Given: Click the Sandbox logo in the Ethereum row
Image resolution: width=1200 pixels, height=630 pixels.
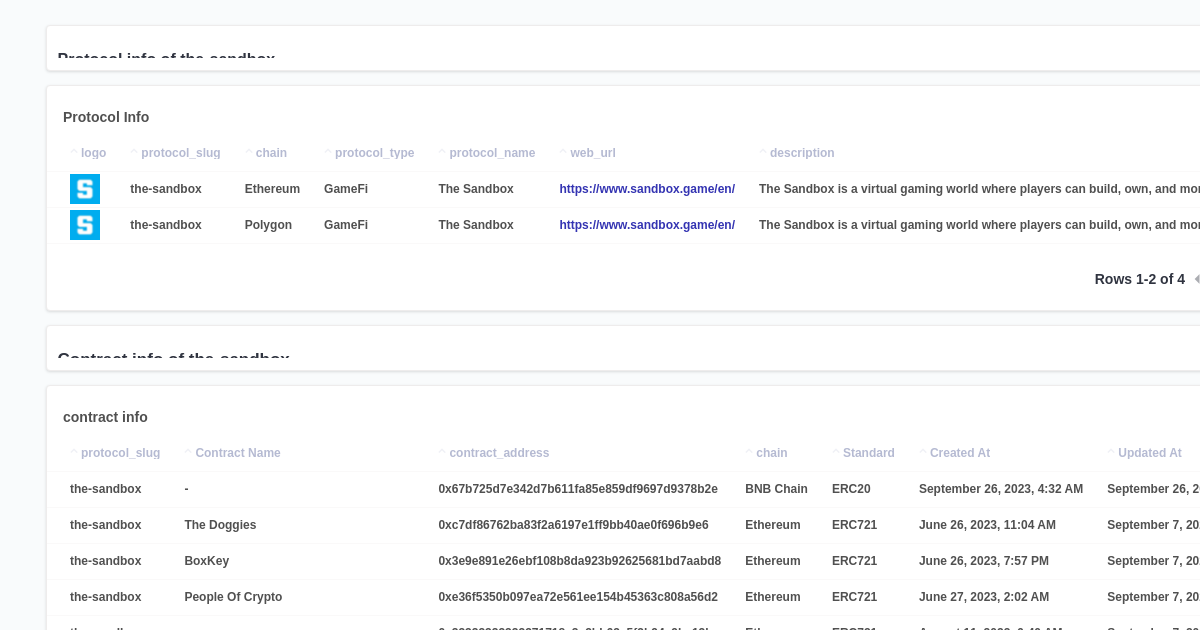Looking at the screenshot, I should coord(85,189).
